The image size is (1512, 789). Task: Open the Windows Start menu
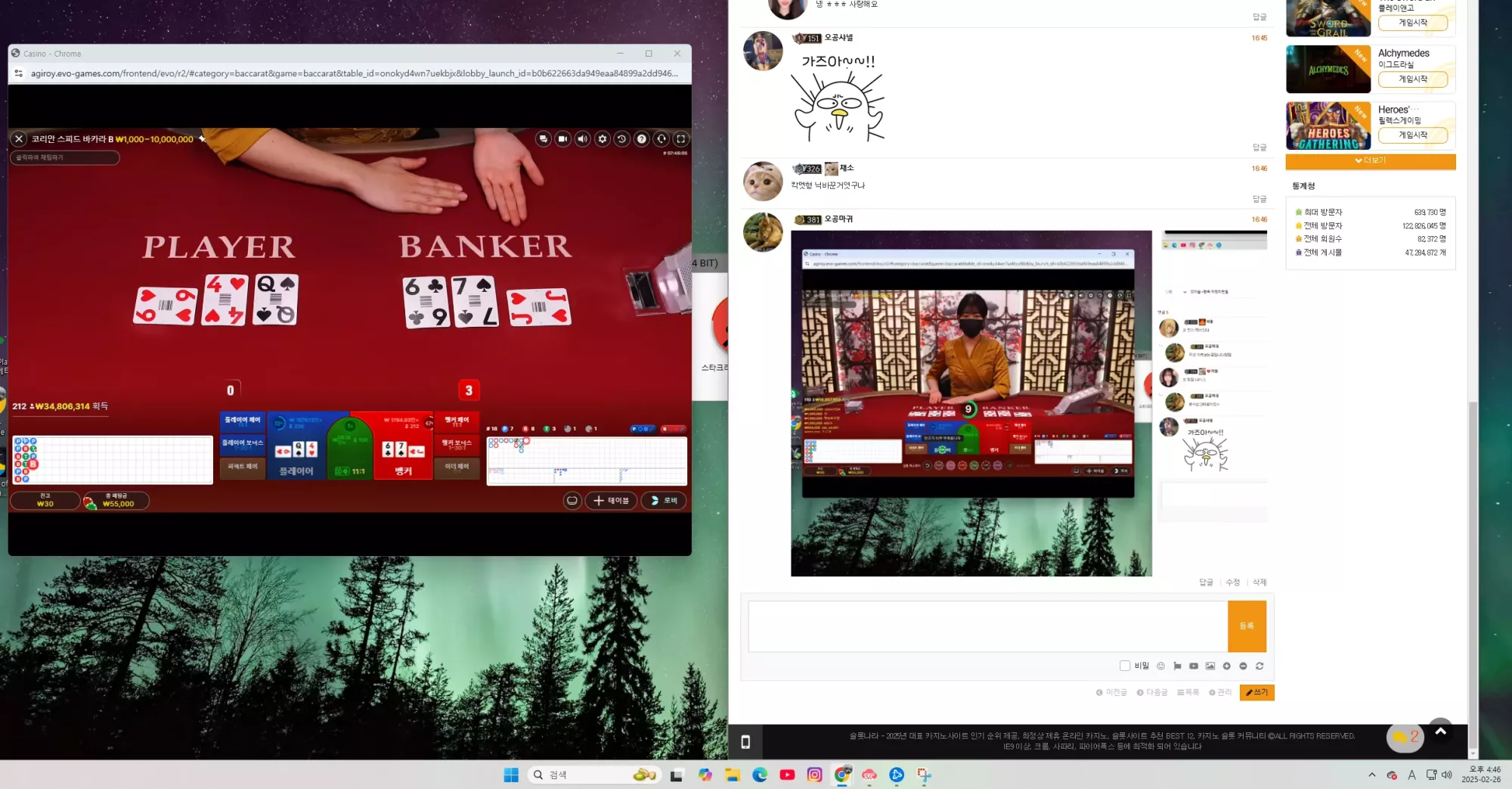pos(511,775)
